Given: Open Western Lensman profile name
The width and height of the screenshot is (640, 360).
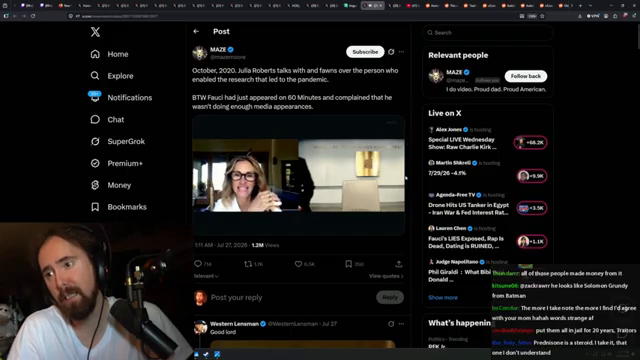Looking at the screenshot, I should pos(234,324).
